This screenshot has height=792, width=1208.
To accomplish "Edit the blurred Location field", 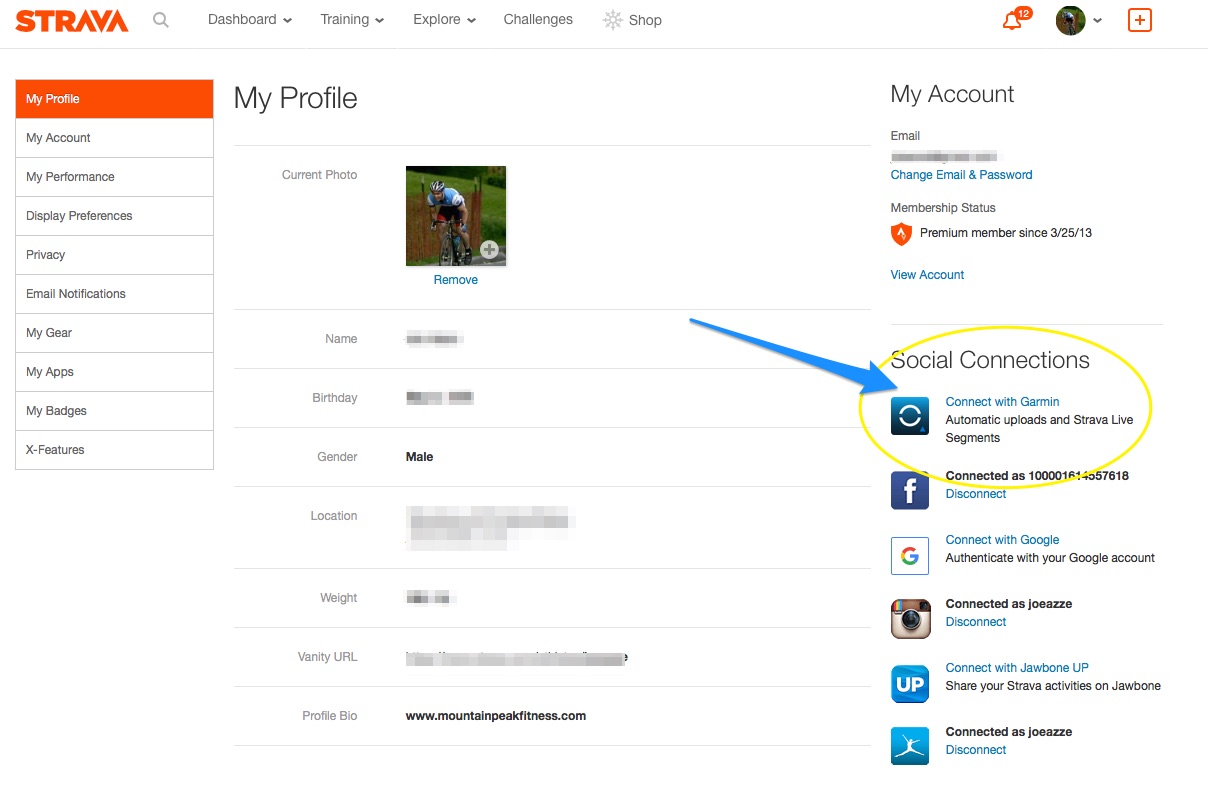I will coord(490,528).
